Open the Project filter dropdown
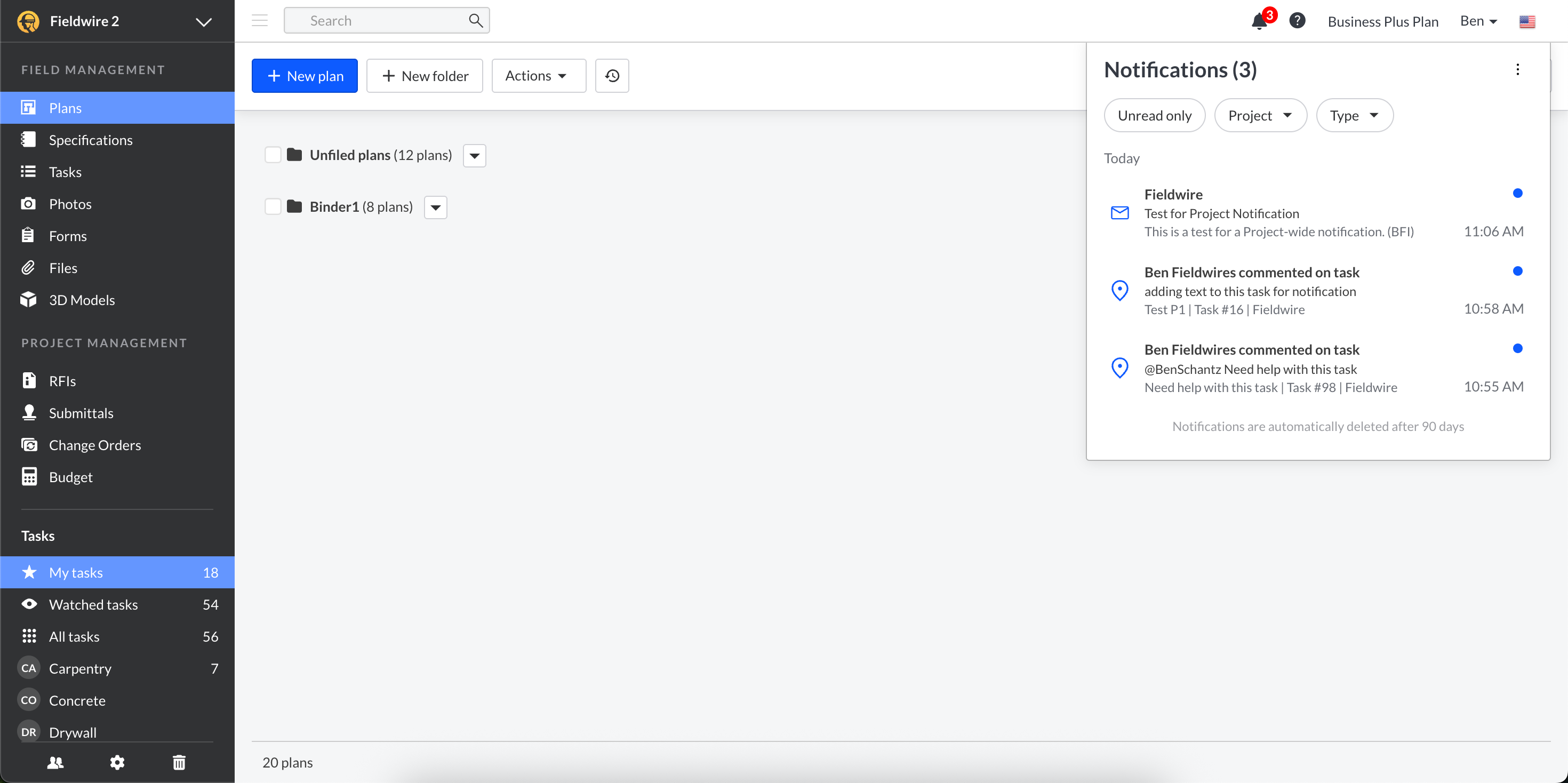 click(x=1260, y=115)
